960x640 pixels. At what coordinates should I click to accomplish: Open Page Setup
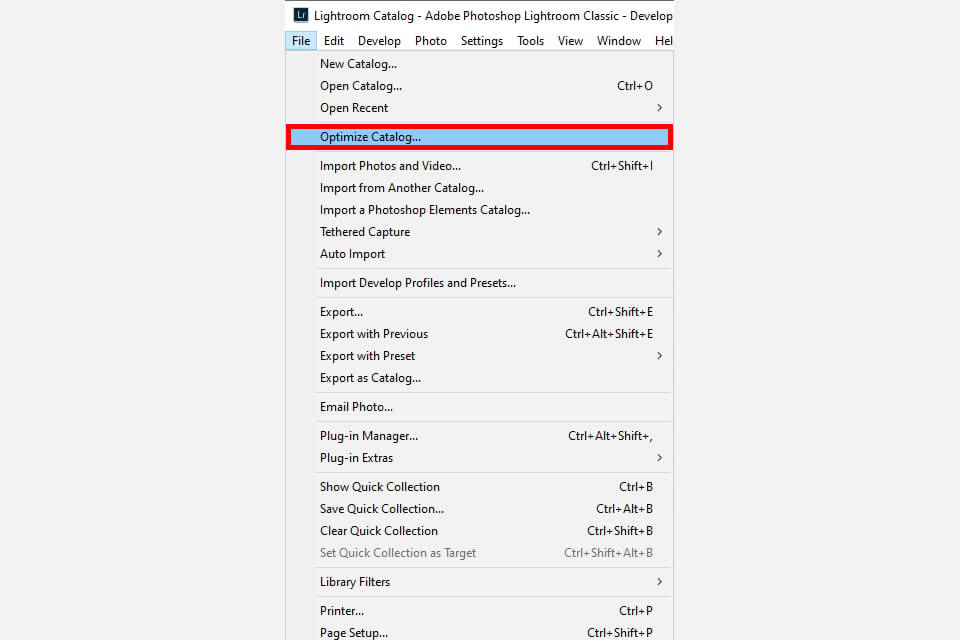tap(355, 632)
